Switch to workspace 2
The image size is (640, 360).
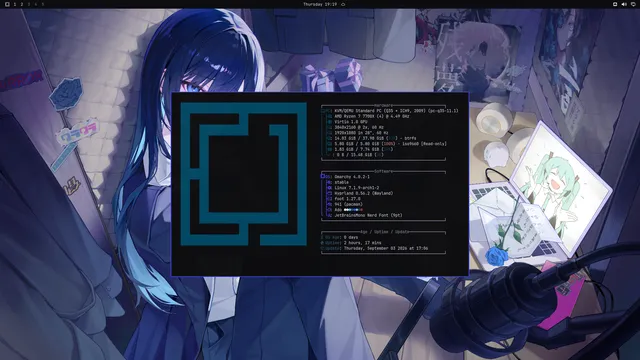pos(22,4)
